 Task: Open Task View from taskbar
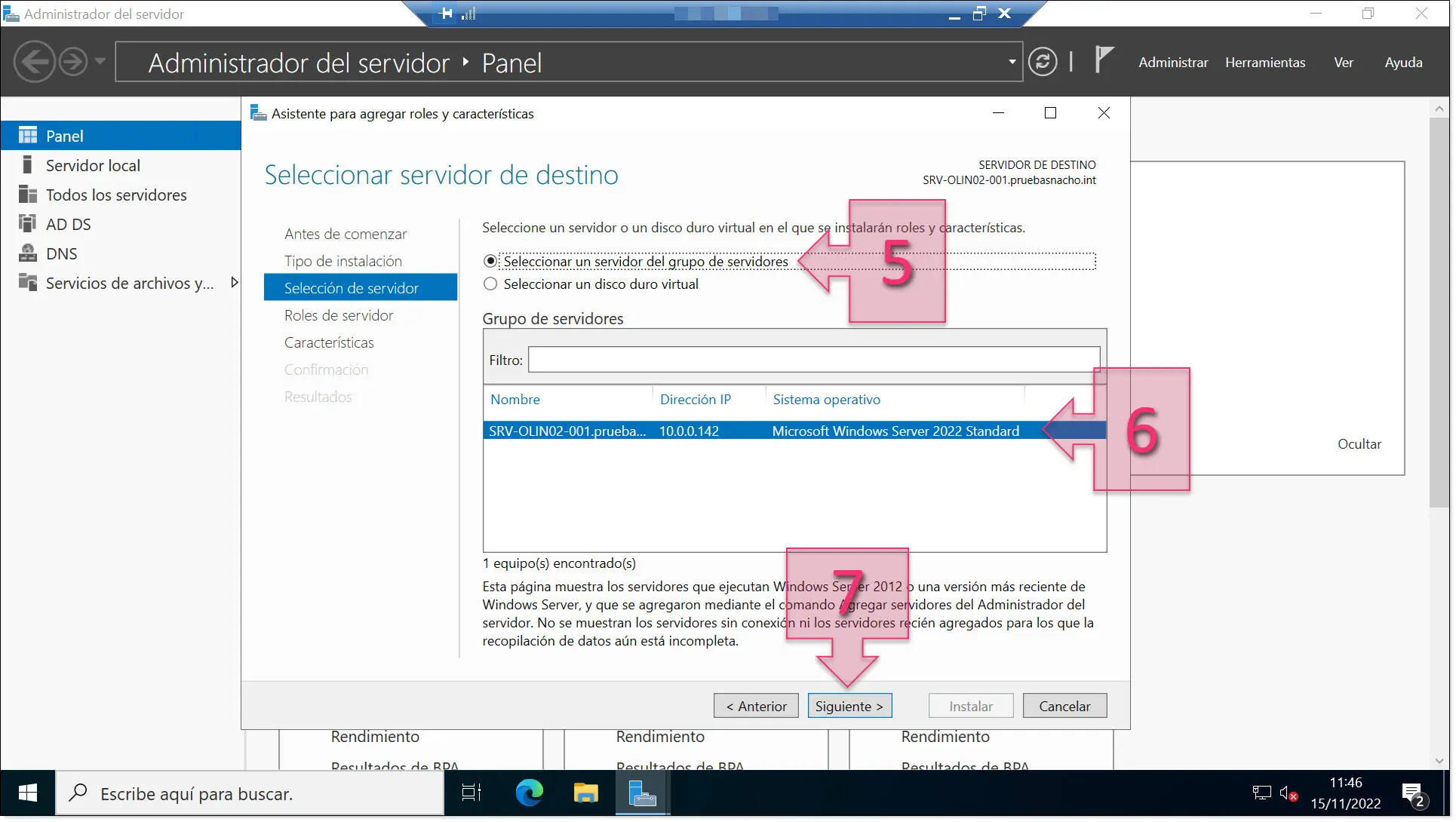[x=472, y=793]
